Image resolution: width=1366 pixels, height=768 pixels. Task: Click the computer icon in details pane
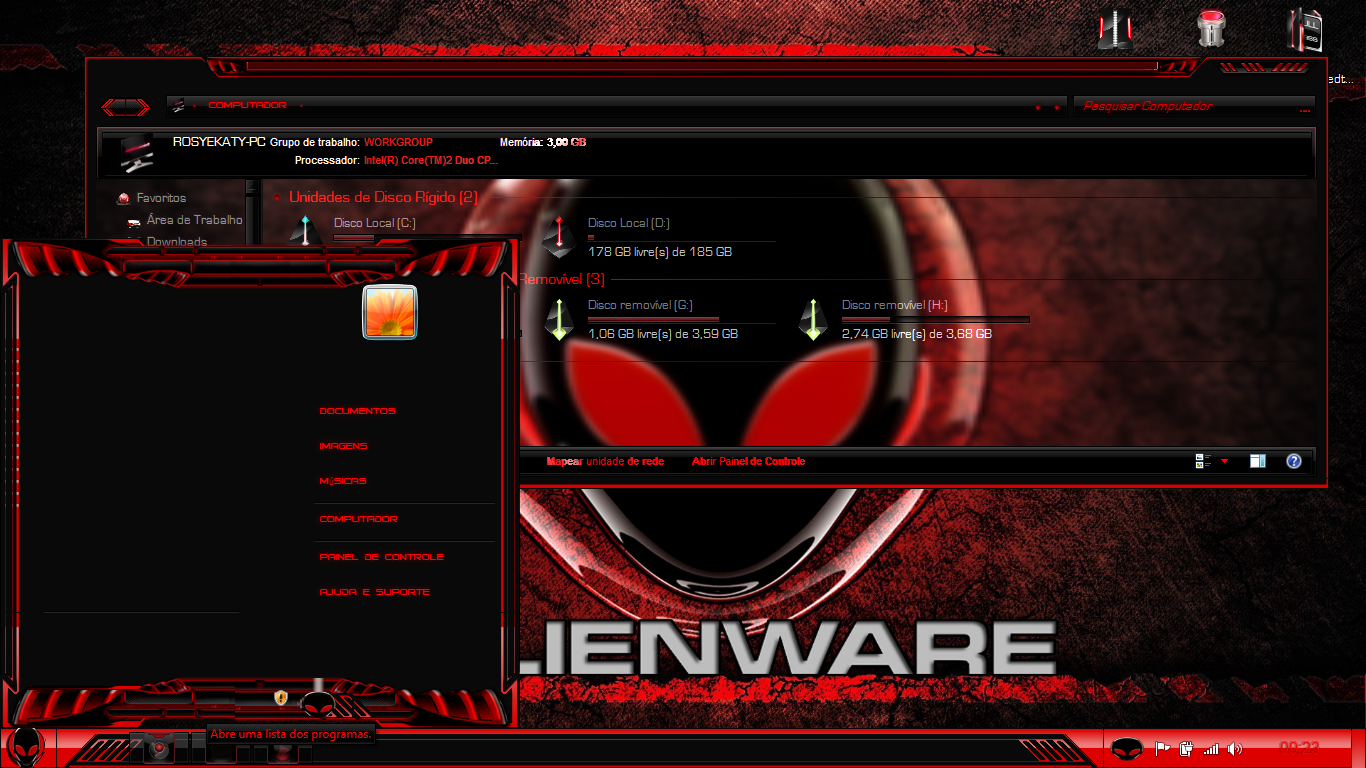point(137,153)
